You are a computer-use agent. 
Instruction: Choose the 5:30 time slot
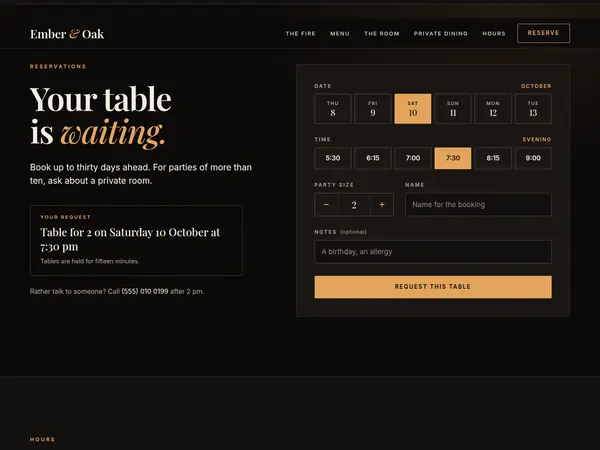tap(333, 158)
